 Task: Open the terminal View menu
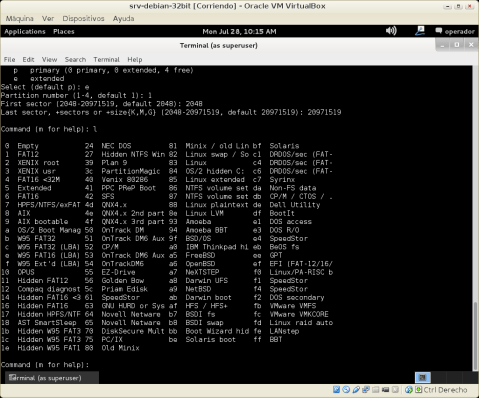[x=49, y=59]
